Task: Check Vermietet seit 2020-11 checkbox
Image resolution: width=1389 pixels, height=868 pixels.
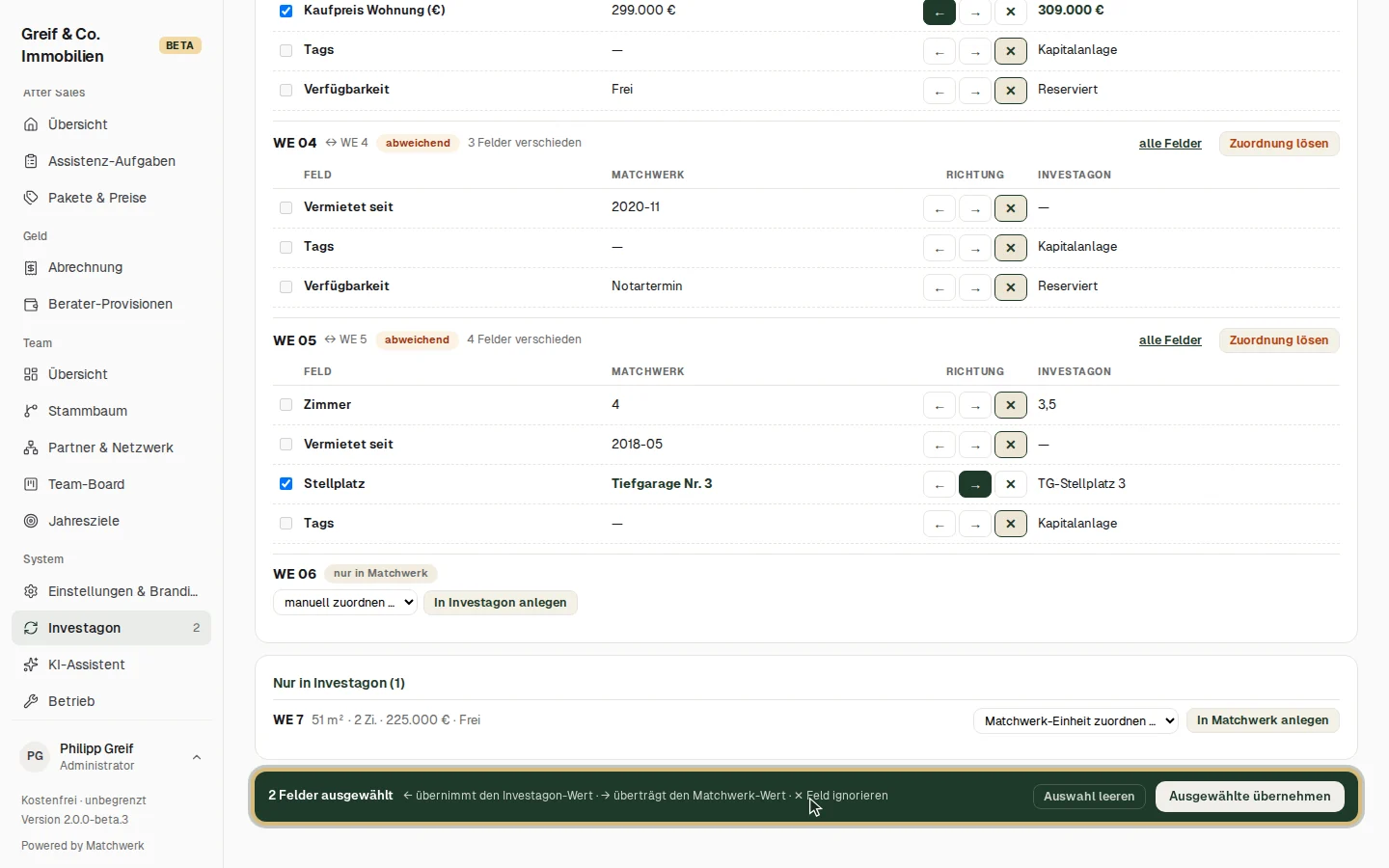Action: coord(286,207)
